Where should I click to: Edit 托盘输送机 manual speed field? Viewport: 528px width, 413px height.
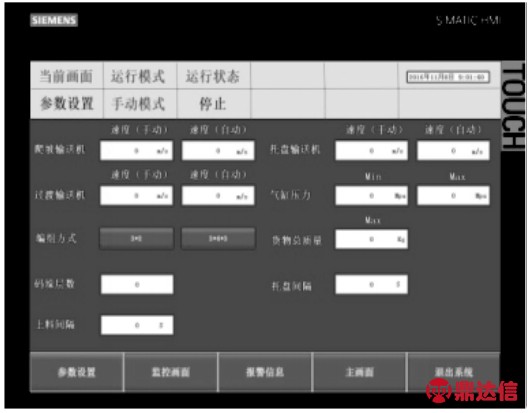click(371, 151)
